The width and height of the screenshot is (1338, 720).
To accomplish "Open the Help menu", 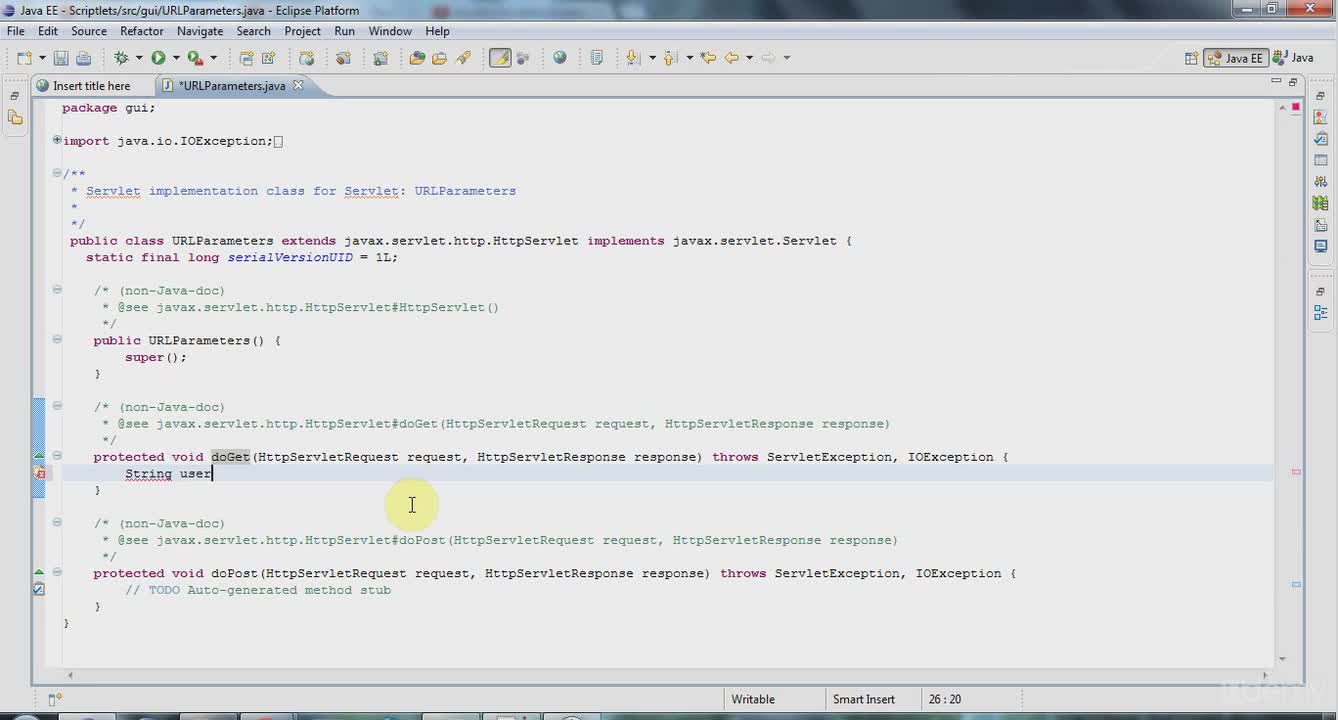I will point(437,31).
